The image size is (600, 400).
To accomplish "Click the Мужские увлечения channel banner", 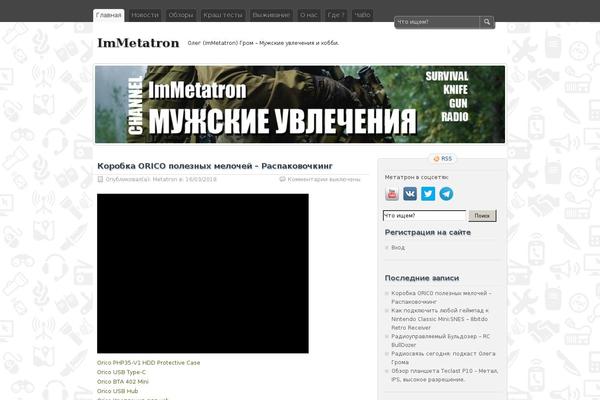I will 300,104.
